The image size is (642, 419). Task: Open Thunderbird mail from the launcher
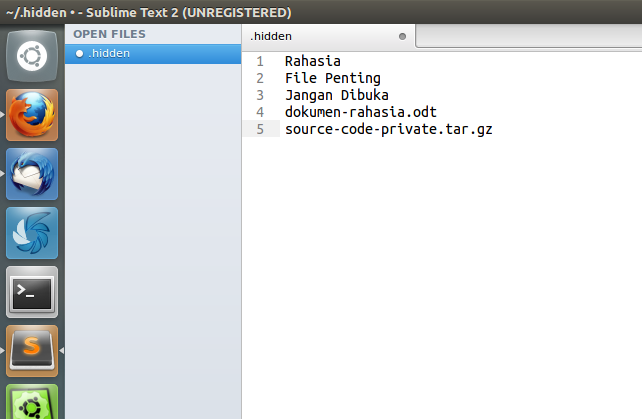pos(32,173)
